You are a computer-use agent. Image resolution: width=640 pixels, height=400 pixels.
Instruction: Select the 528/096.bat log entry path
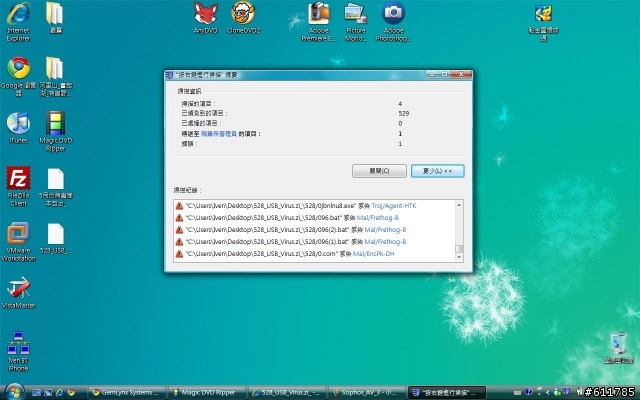coord(264,218)
